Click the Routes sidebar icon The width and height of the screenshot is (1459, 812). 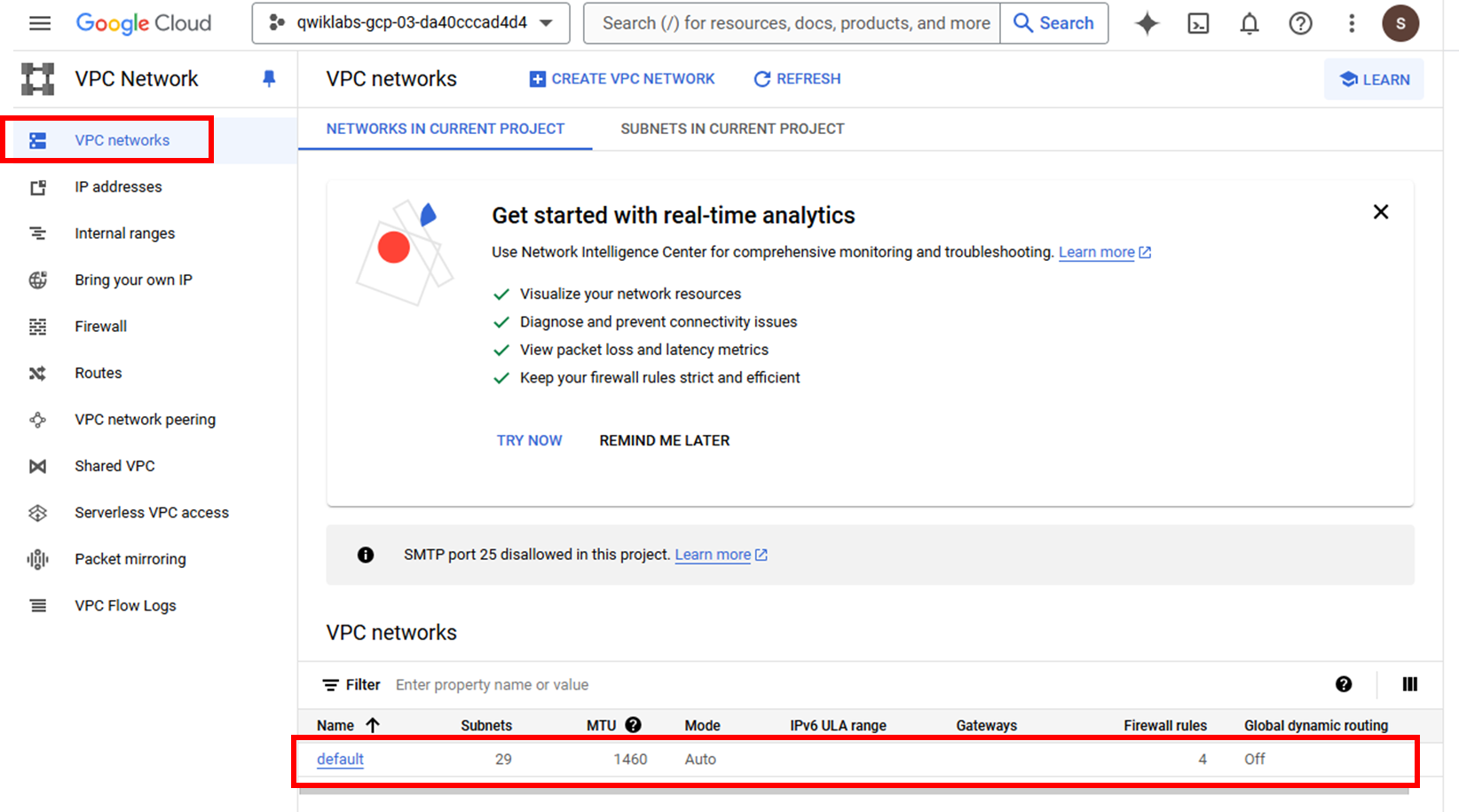click(x=37, y=374)
